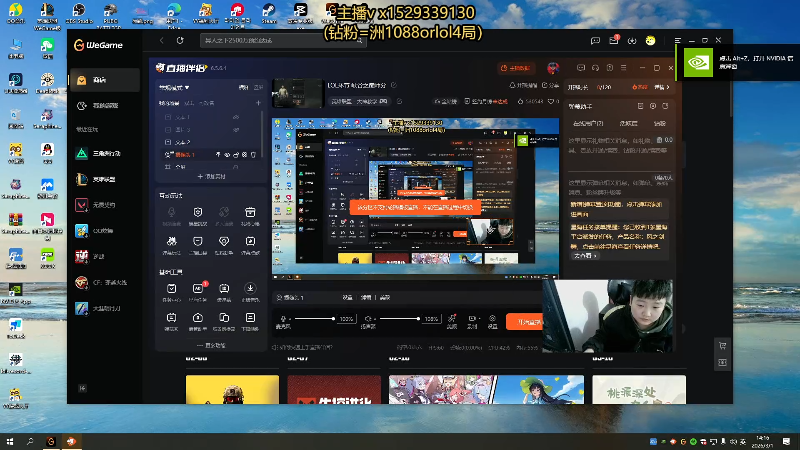Open the CF game entry in the WeGame sidebar
Image resolution: width=800 pixels, height=450 pixels.
104,282
